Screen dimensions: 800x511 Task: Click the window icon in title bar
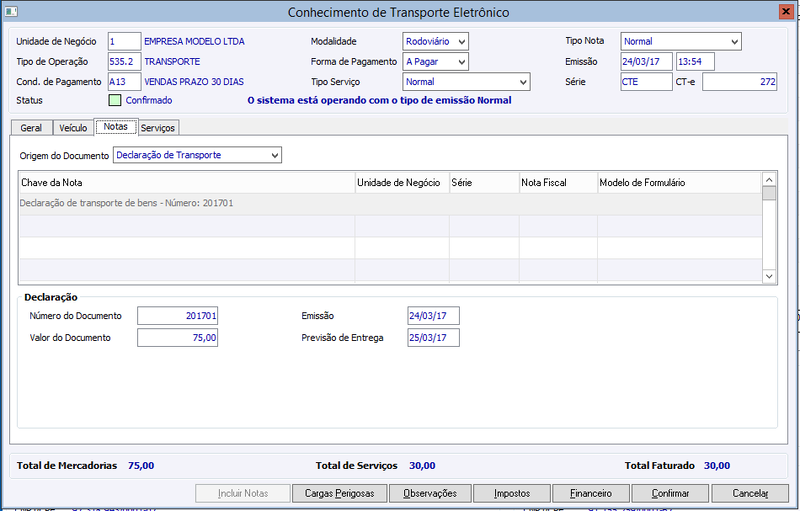coord(11,11)
